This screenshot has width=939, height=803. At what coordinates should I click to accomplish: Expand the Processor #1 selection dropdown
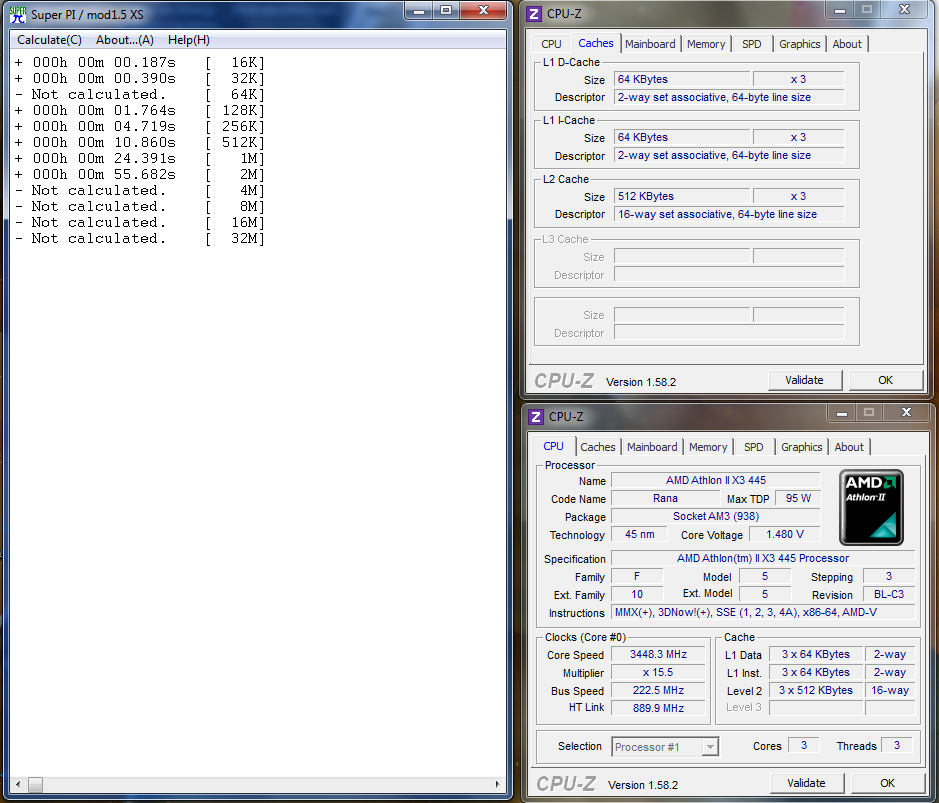[x=710, y=747]
